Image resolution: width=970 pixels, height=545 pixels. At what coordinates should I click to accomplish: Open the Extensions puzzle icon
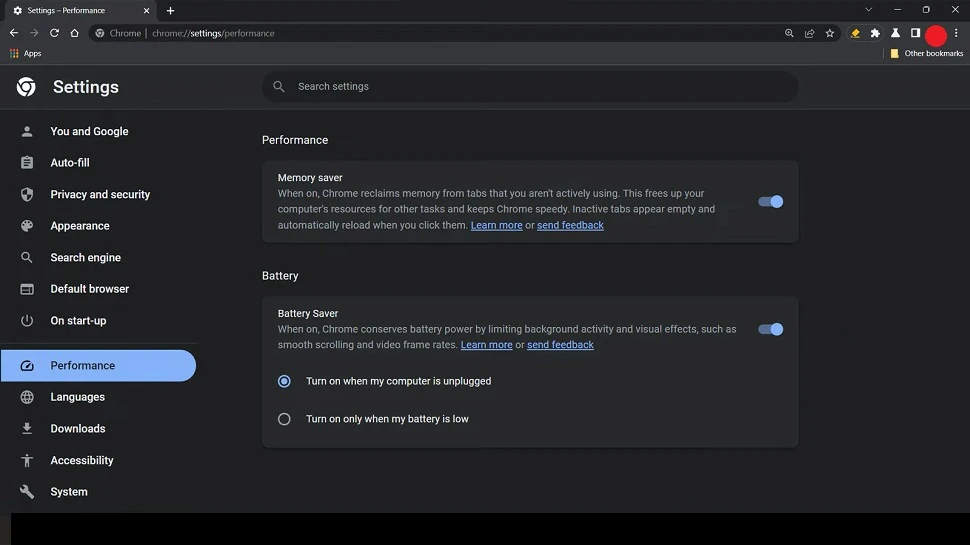pos(875,33)
